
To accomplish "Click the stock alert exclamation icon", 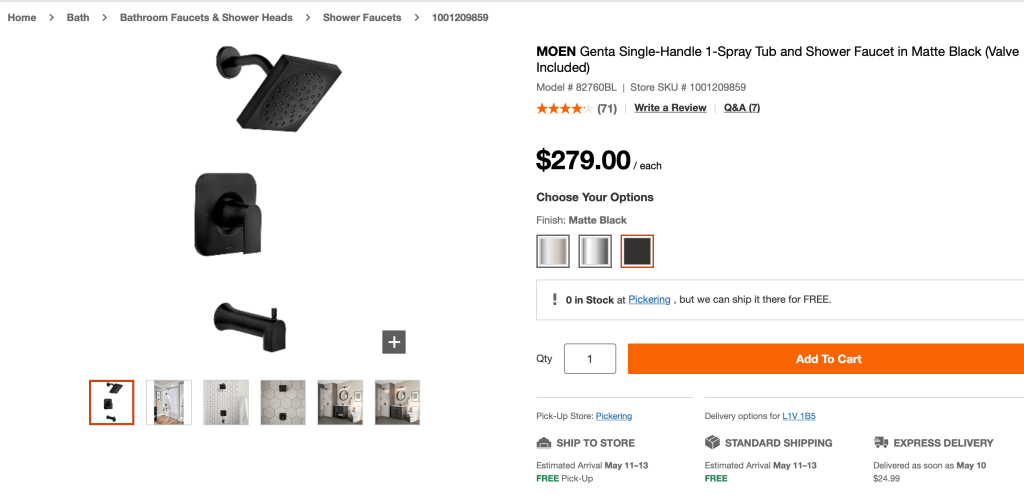I will [555, 299].
